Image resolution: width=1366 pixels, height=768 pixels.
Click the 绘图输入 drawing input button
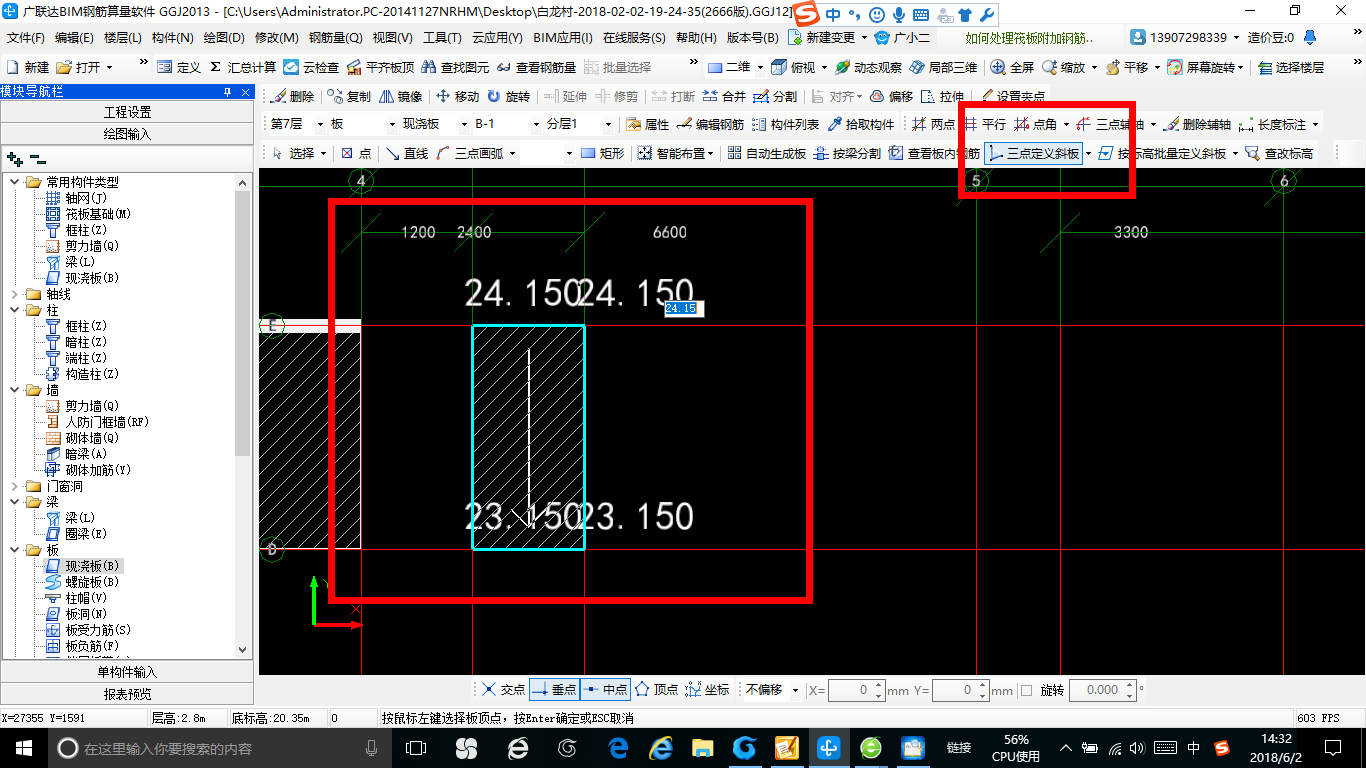click(x=127, y=133)
